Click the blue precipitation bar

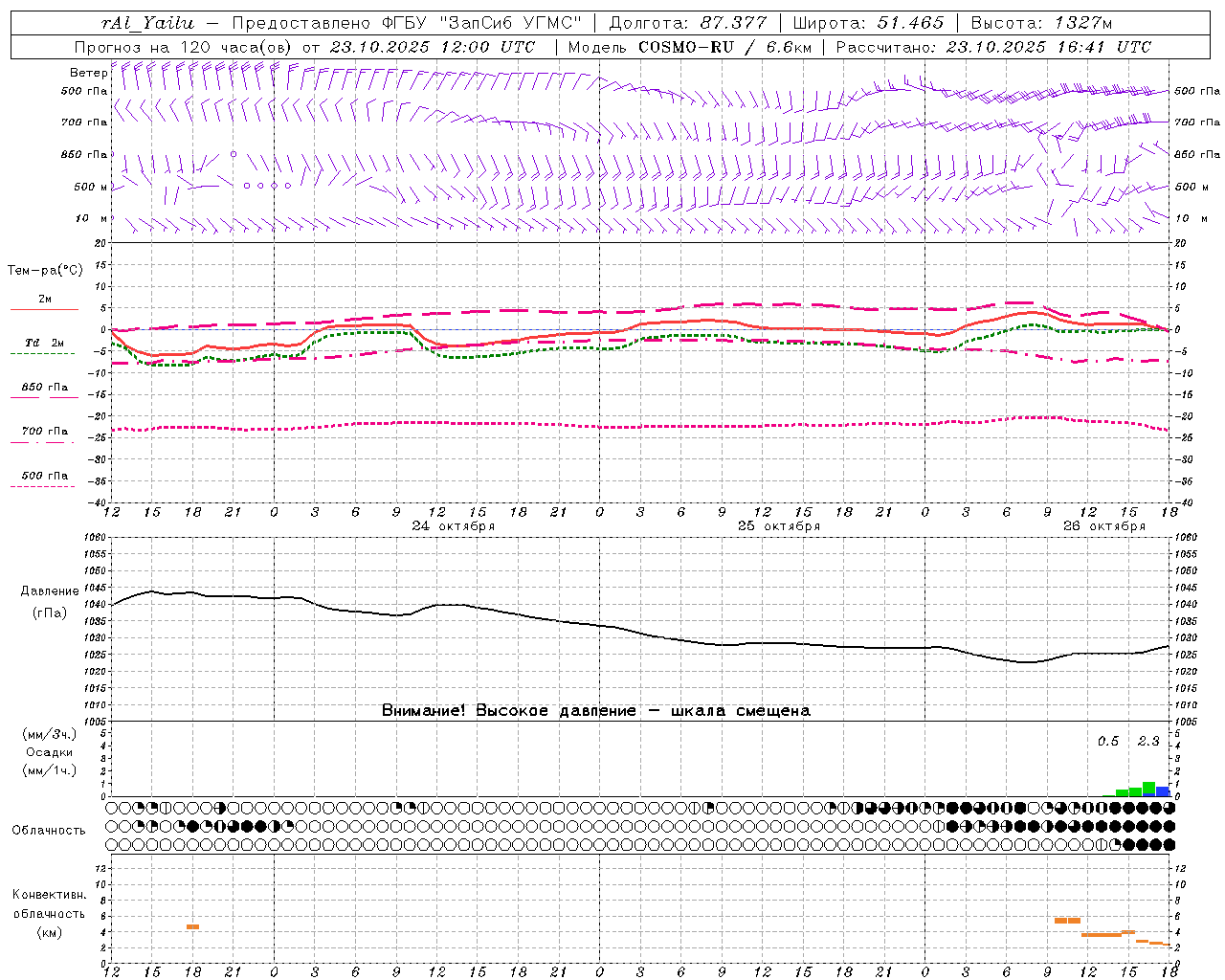click(x=1163, y=791)
